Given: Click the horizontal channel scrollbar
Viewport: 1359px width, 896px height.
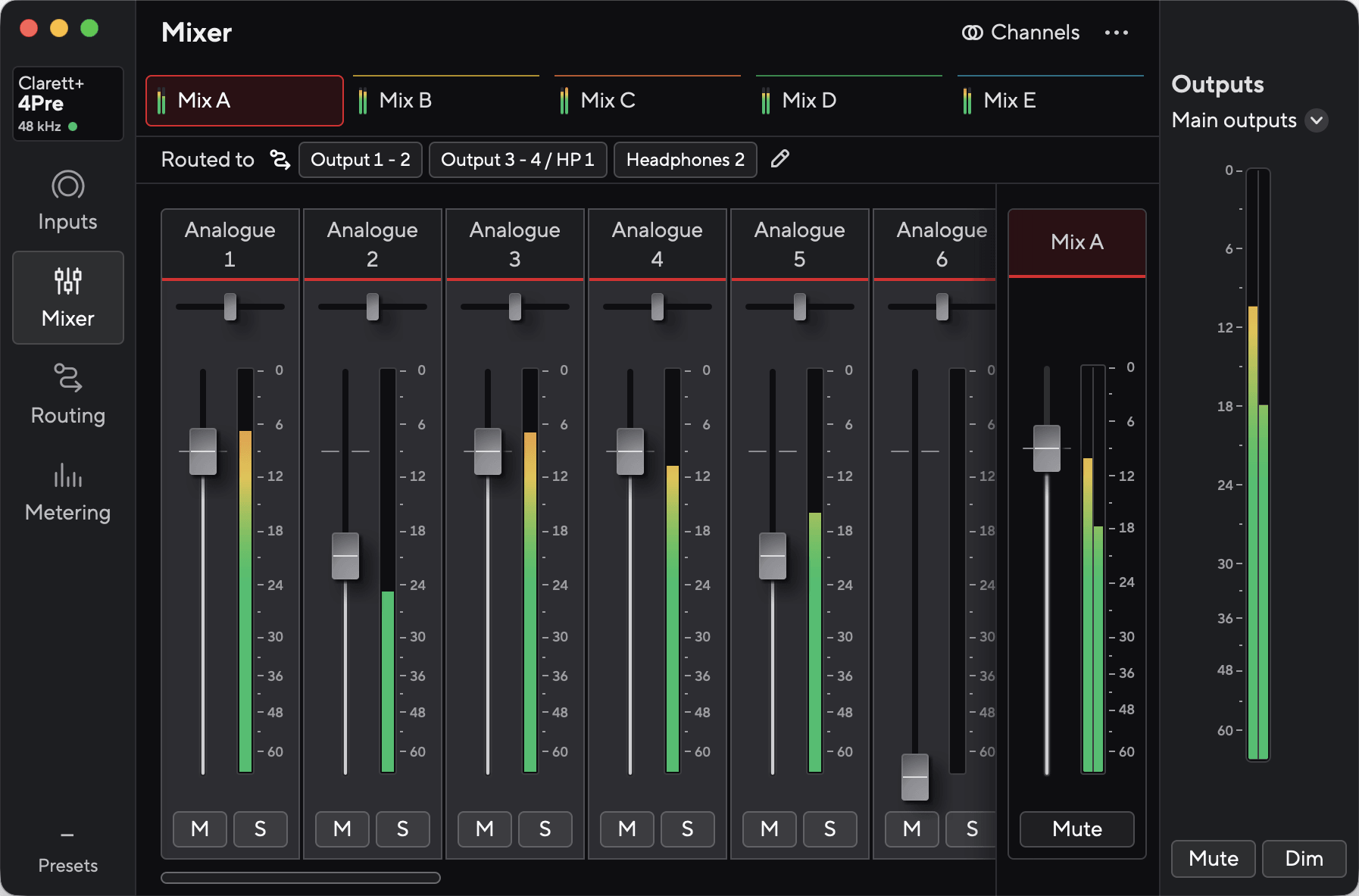Looking at the screenshot, I should [301, 878].
